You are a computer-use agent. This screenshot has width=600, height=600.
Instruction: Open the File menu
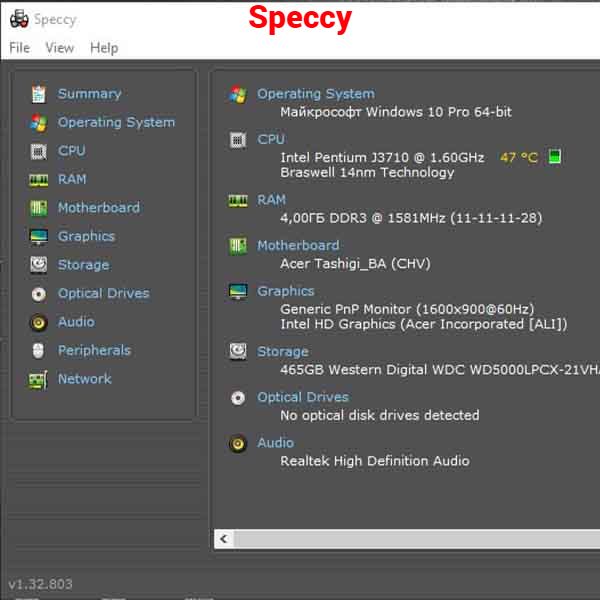(x=20, y=48)
